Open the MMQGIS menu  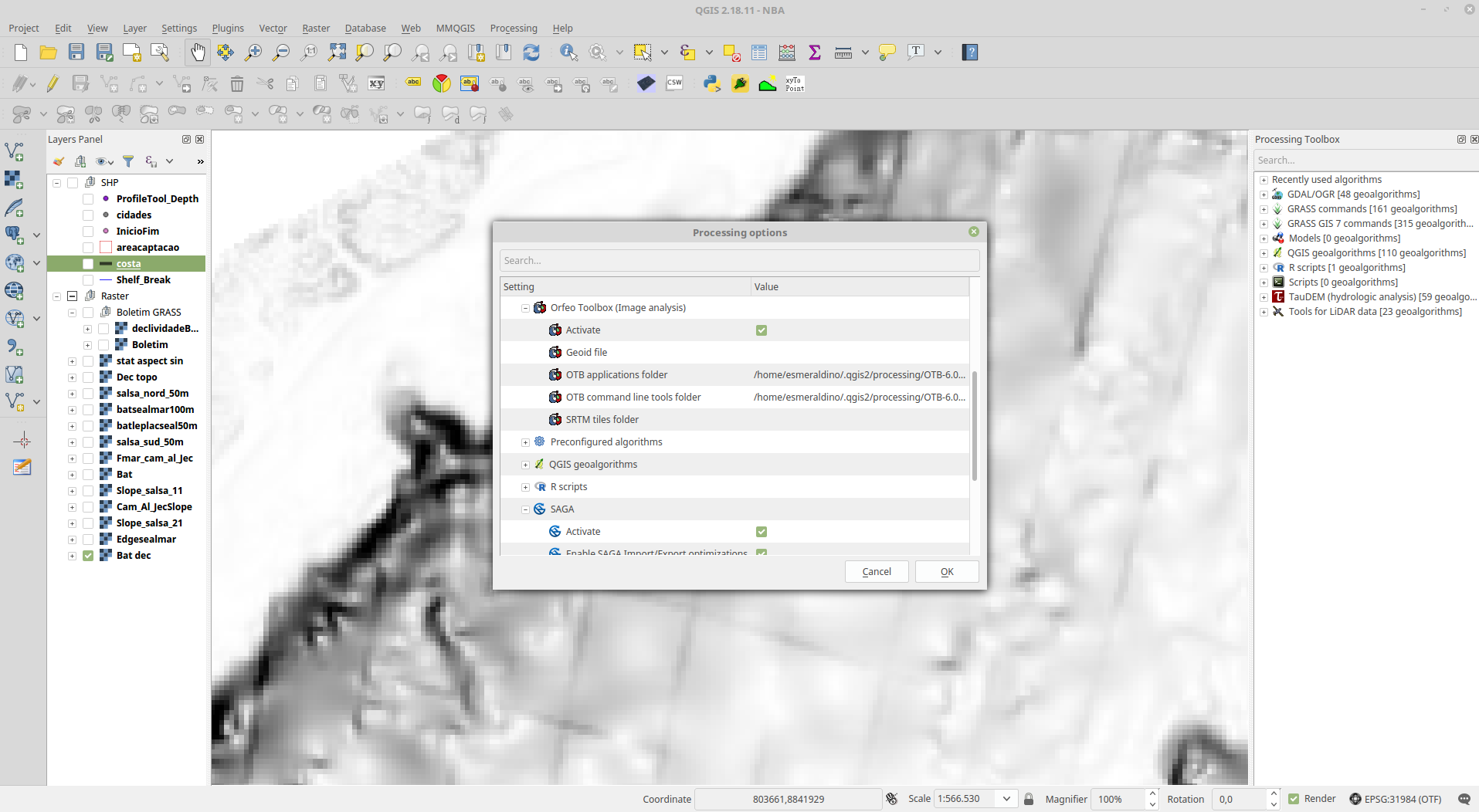[x=456, y=28]
